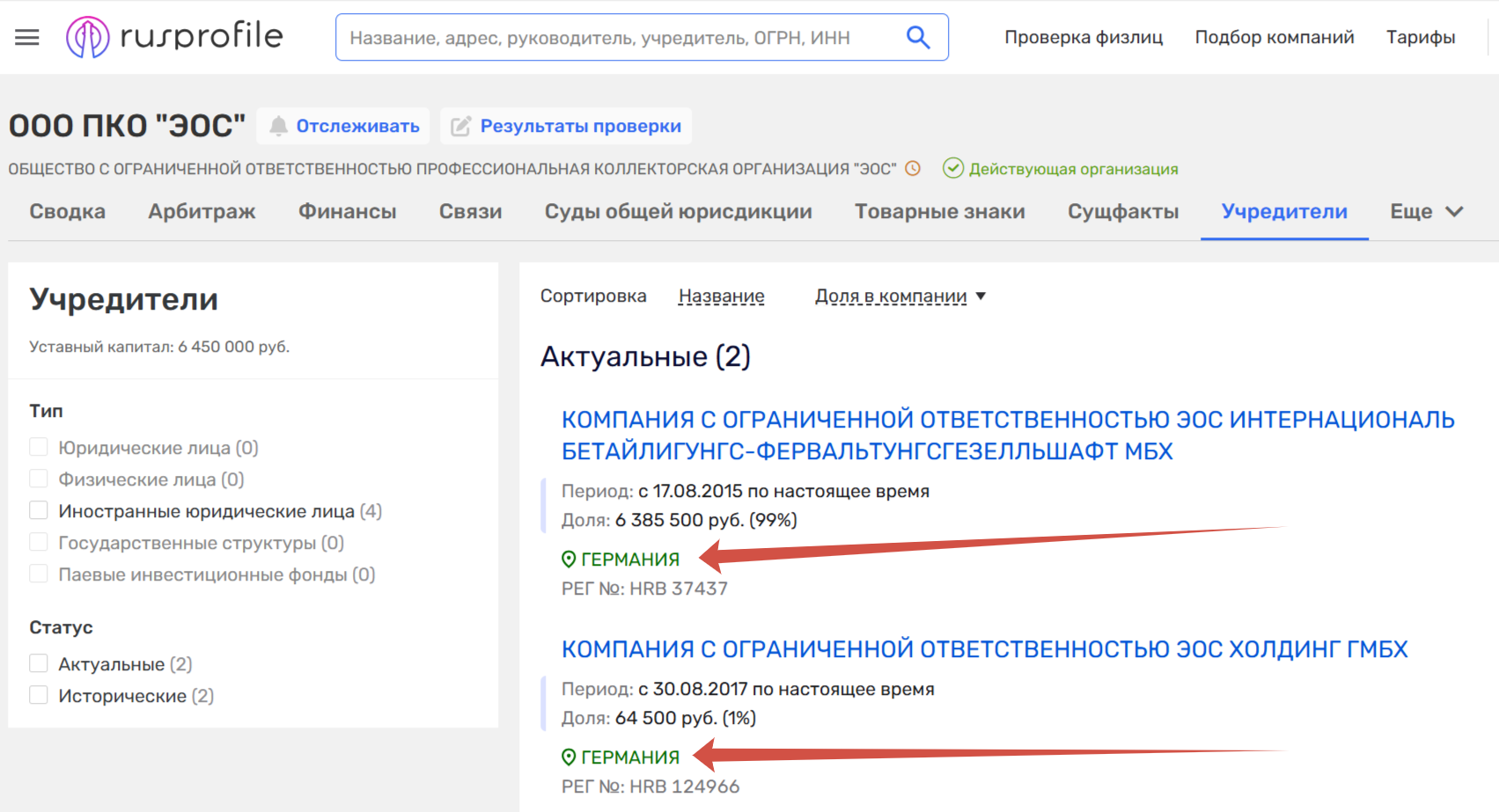Screen dimensions: 1499x812
Task: Enable the Исторические status checkbox
Action: [39, 695]
